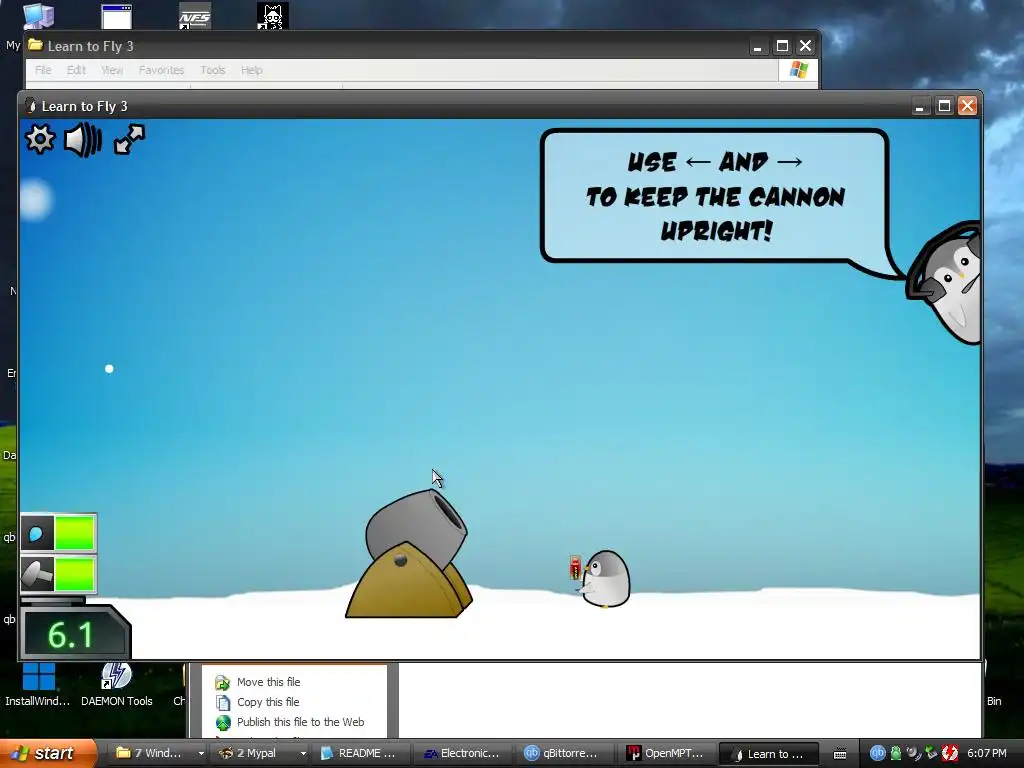The width and height of the screenshot is (1024, 768).
Task: Expand the '2 Mypal' taskbar group arrow
Action: (x=303, y=754)
